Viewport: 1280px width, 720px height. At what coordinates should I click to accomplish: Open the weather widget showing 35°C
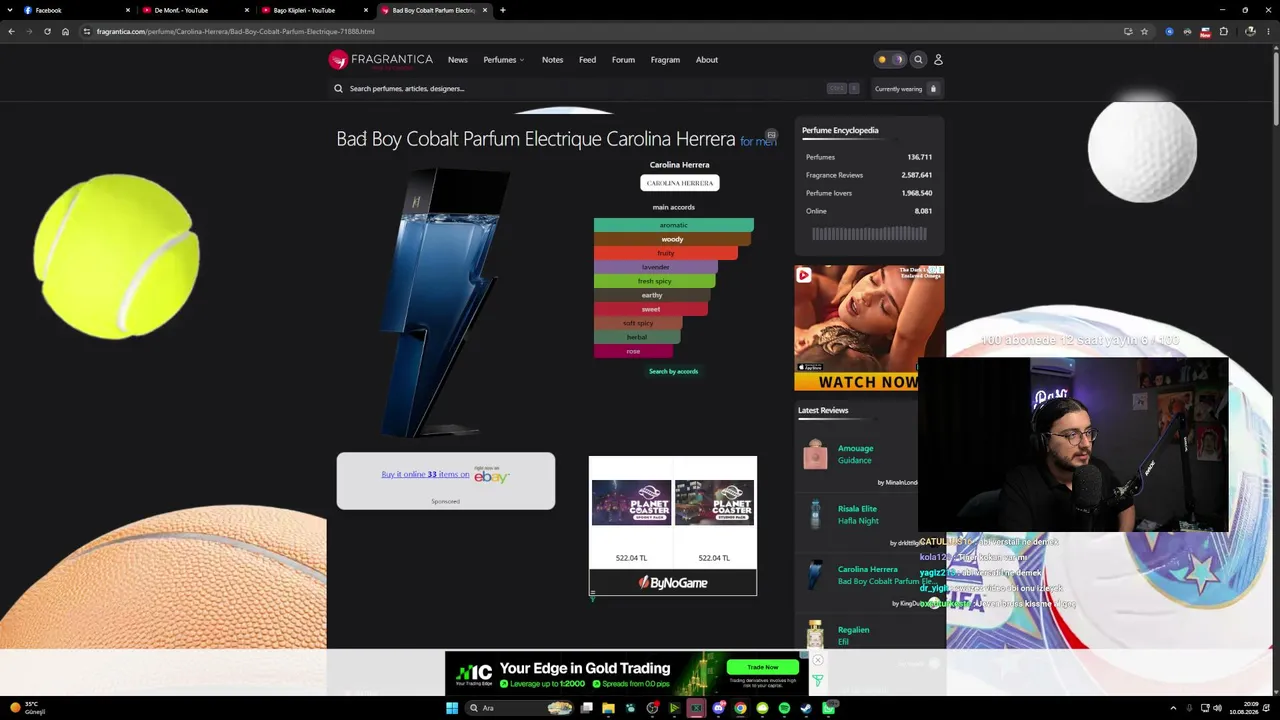pyautogui.click(x=26, y=708)
